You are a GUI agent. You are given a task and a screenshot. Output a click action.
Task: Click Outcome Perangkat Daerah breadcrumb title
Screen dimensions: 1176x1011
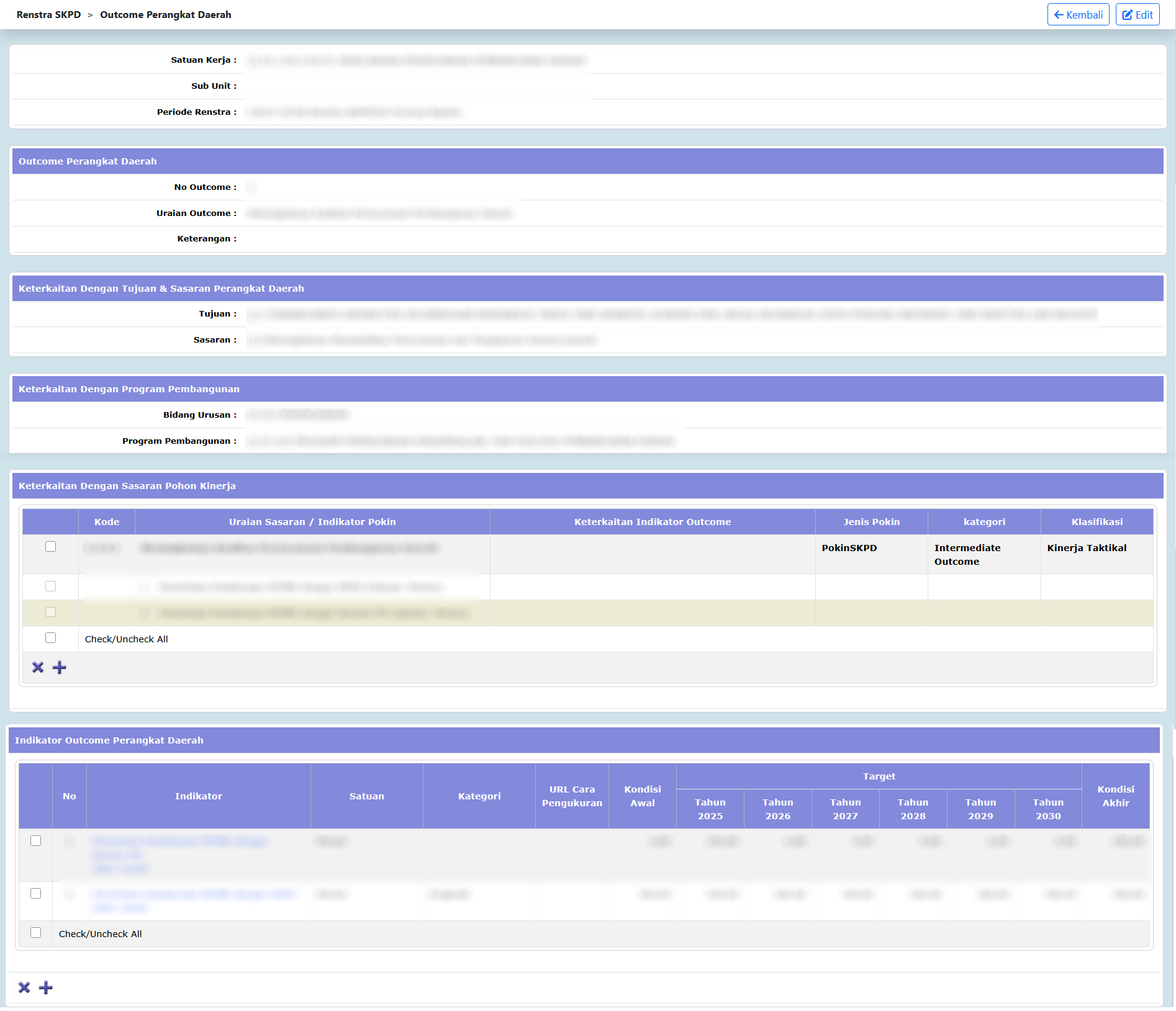(x=165, y=15)
